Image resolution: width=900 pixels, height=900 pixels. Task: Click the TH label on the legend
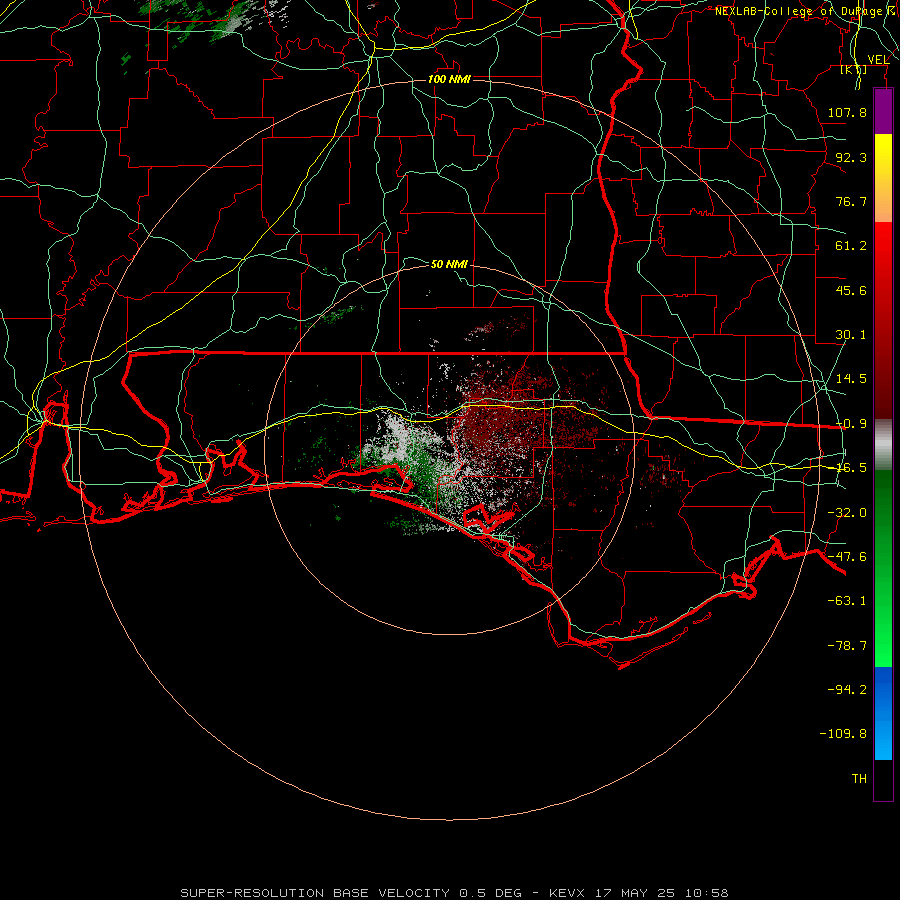coord(859,779)
